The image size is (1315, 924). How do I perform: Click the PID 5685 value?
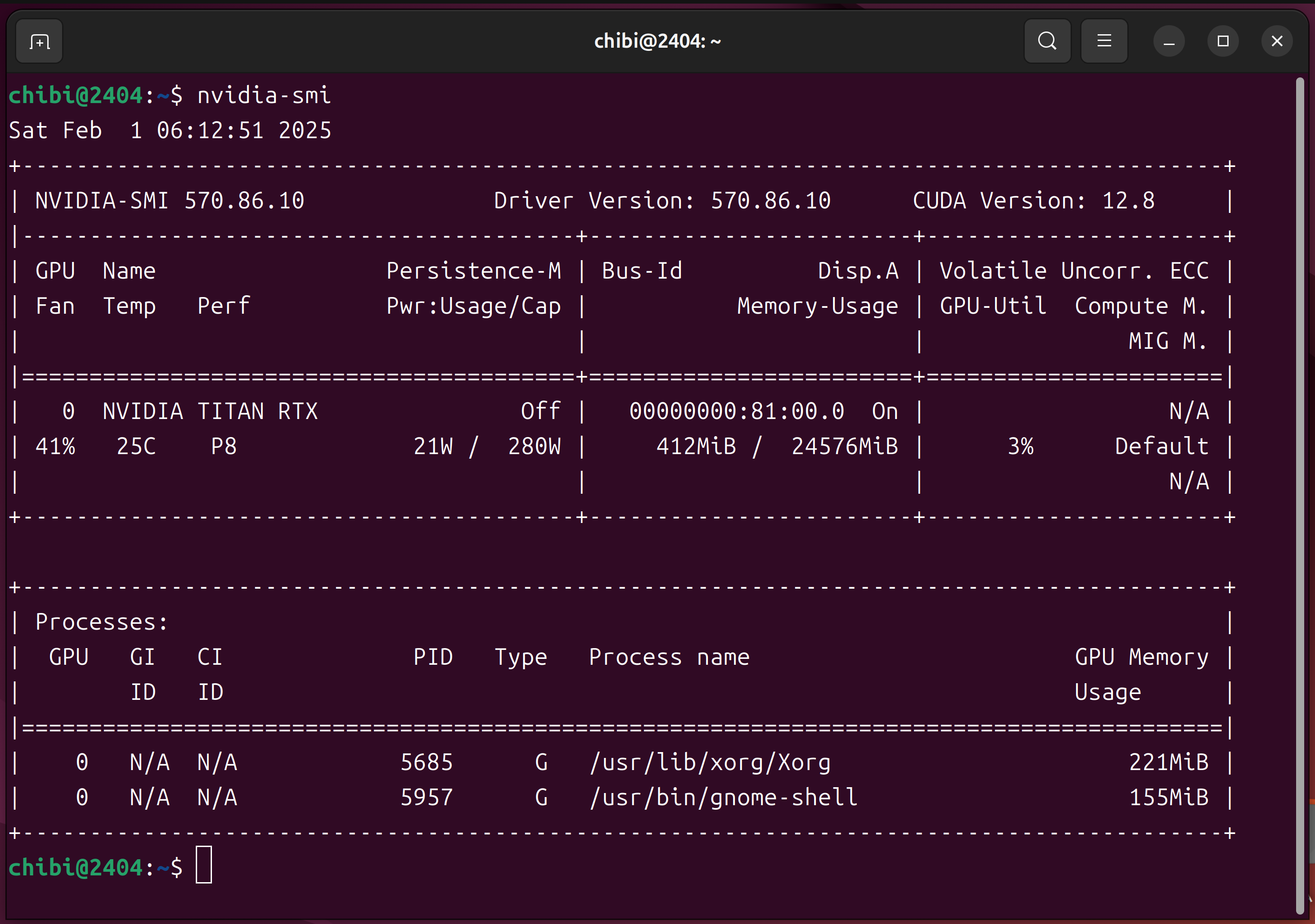pyautogui.click(x=427, y=762)
